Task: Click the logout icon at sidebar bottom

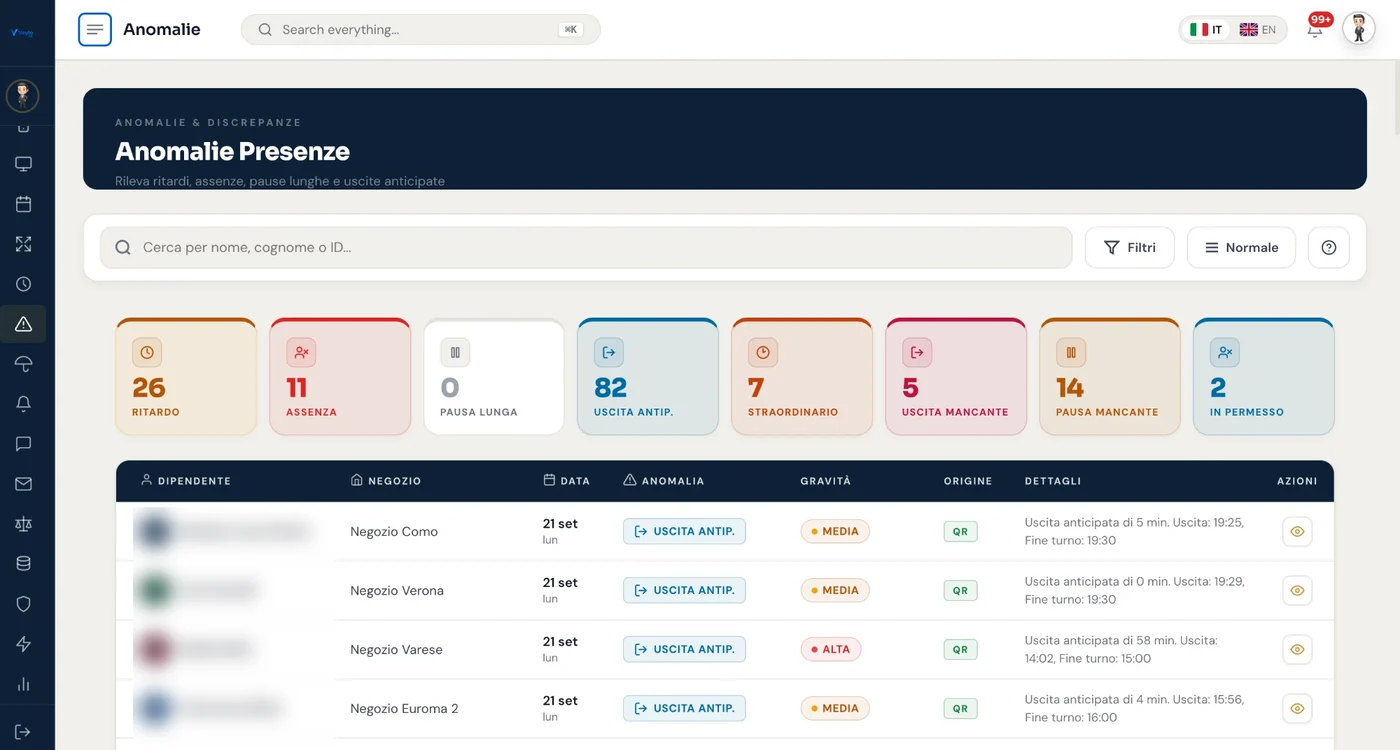Action: pos(23,732)
